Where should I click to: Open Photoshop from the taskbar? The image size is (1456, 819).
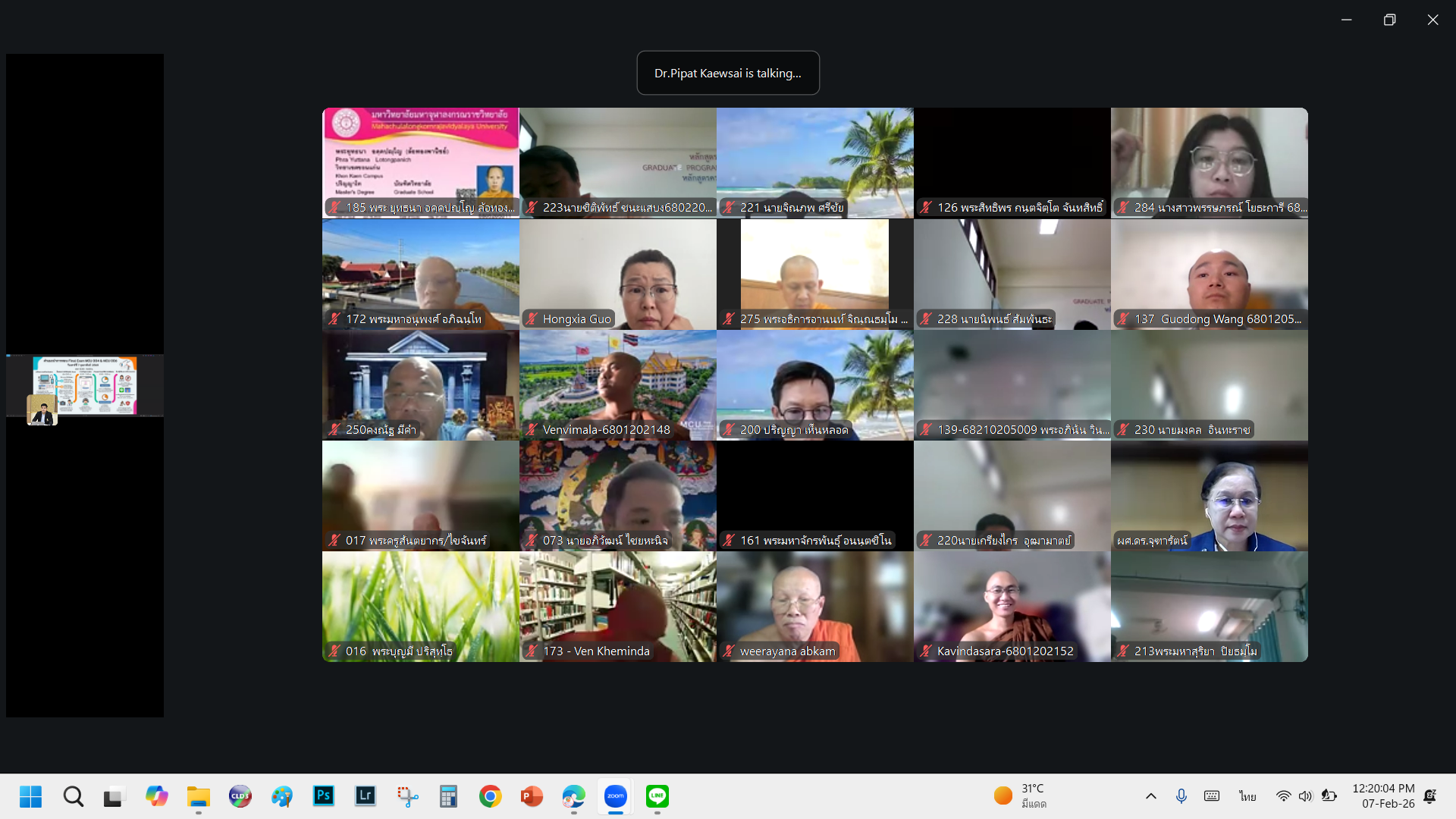pos(324,795)
